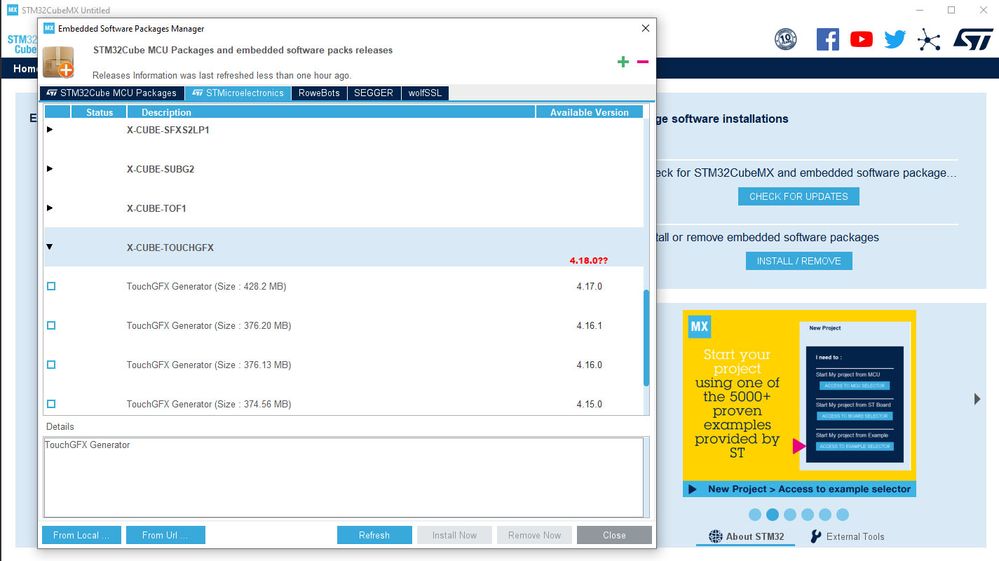This screenshot has width=999, height=561.
Task: Open the Facebook icon in the header
Action: (828, 39)
